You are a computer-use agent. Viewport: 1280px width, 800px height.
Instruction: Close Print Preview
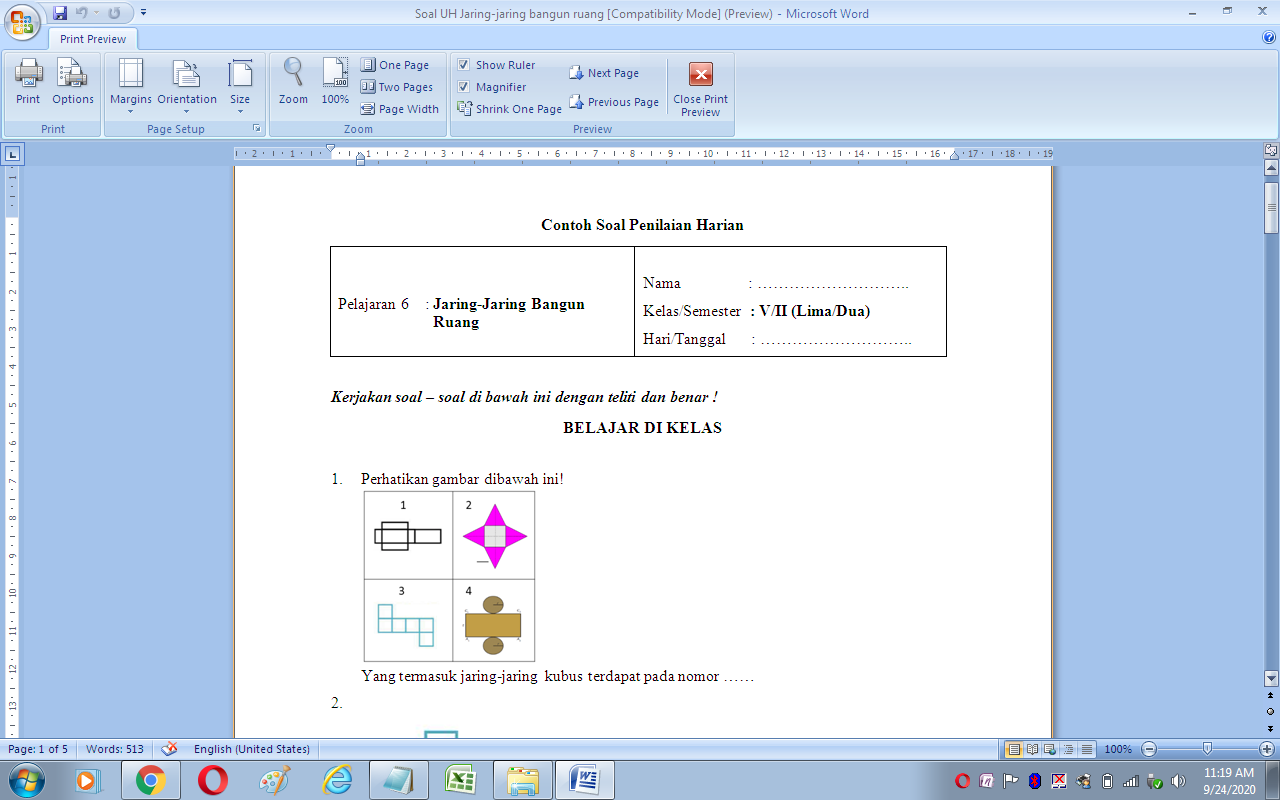pyautogui.click(x=701, y=90)
